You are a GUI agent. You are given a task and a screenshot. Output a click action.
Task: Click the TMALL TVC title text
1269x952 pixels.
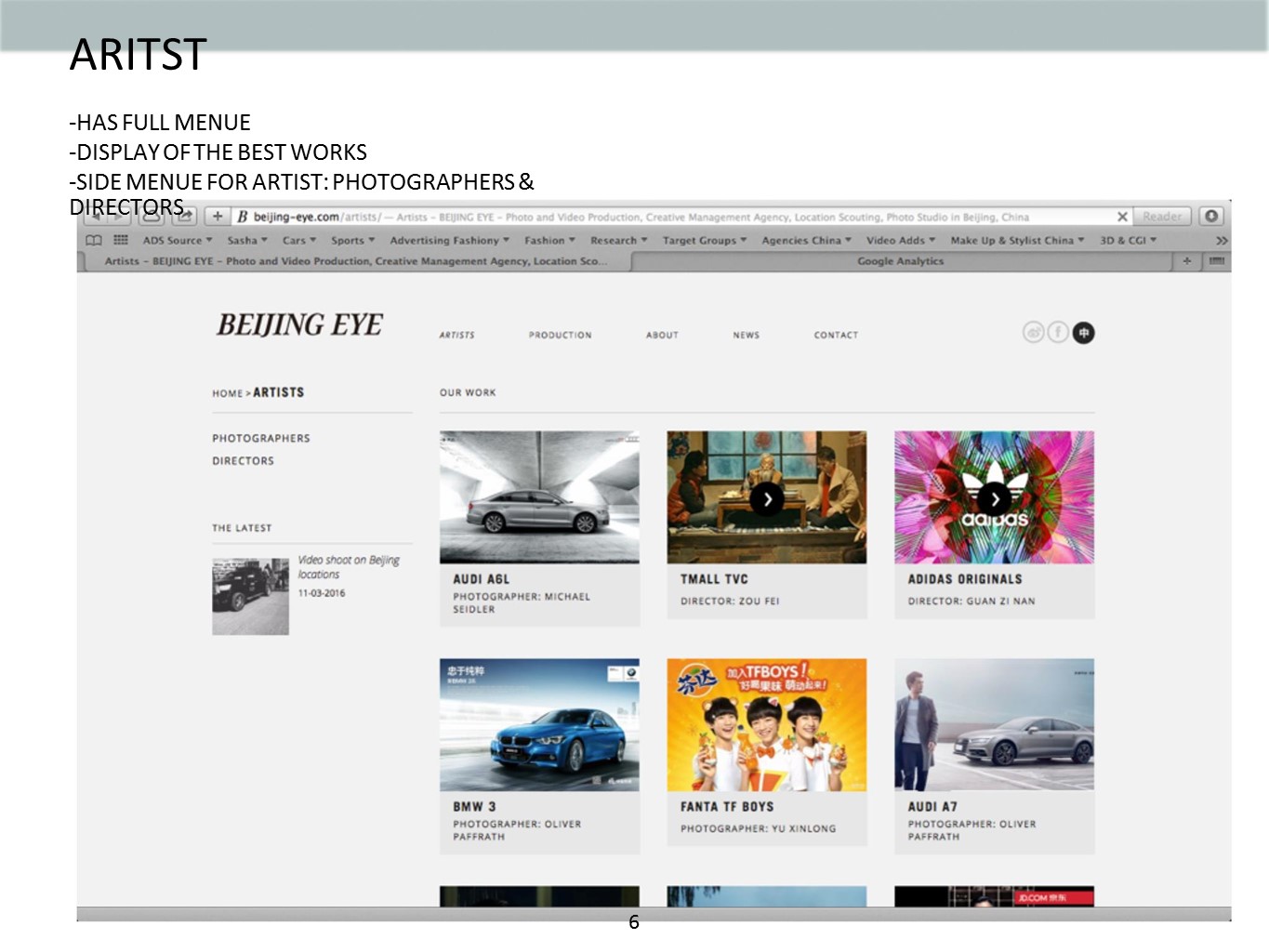click(x=714, y=579)
